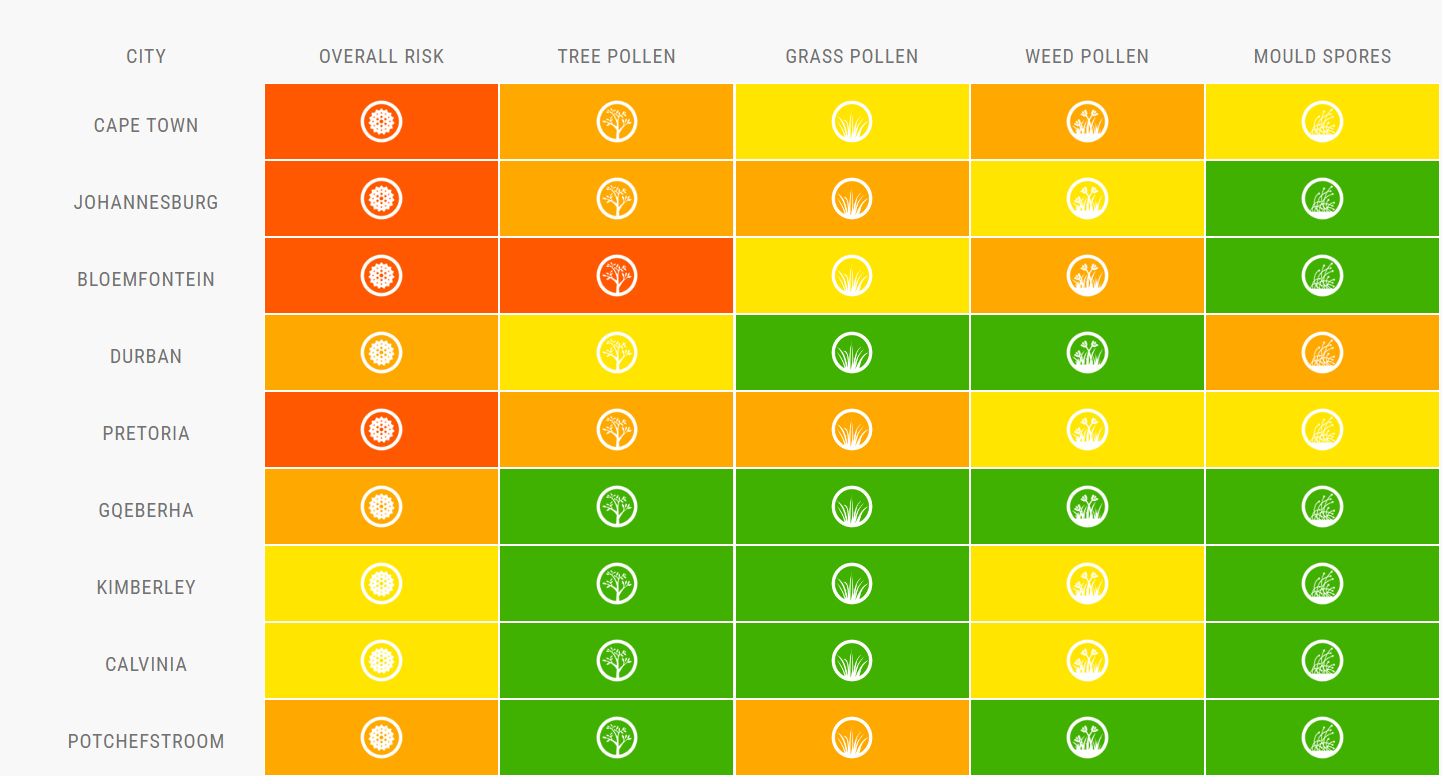Click the City column header

tap(146, 57)
